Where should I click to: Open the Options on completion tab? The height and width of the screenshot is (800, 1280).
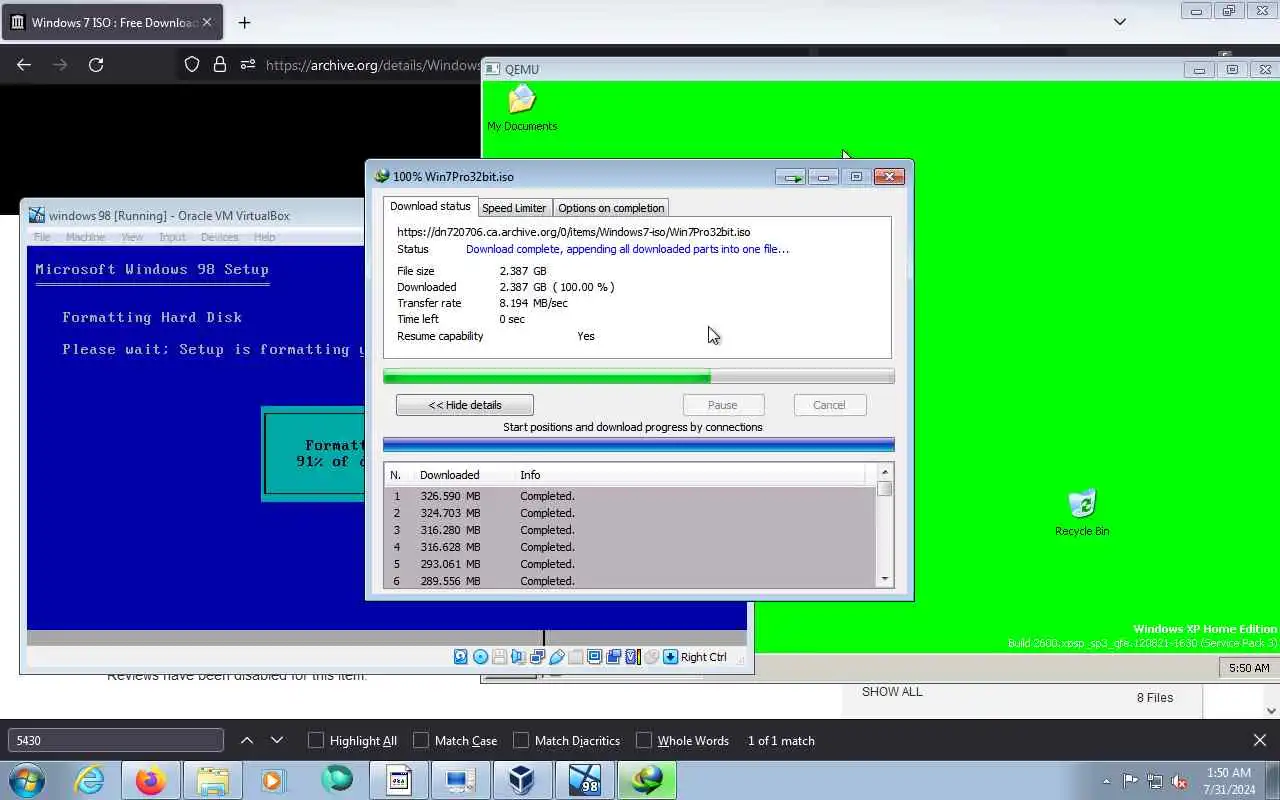tap(611, 208)
